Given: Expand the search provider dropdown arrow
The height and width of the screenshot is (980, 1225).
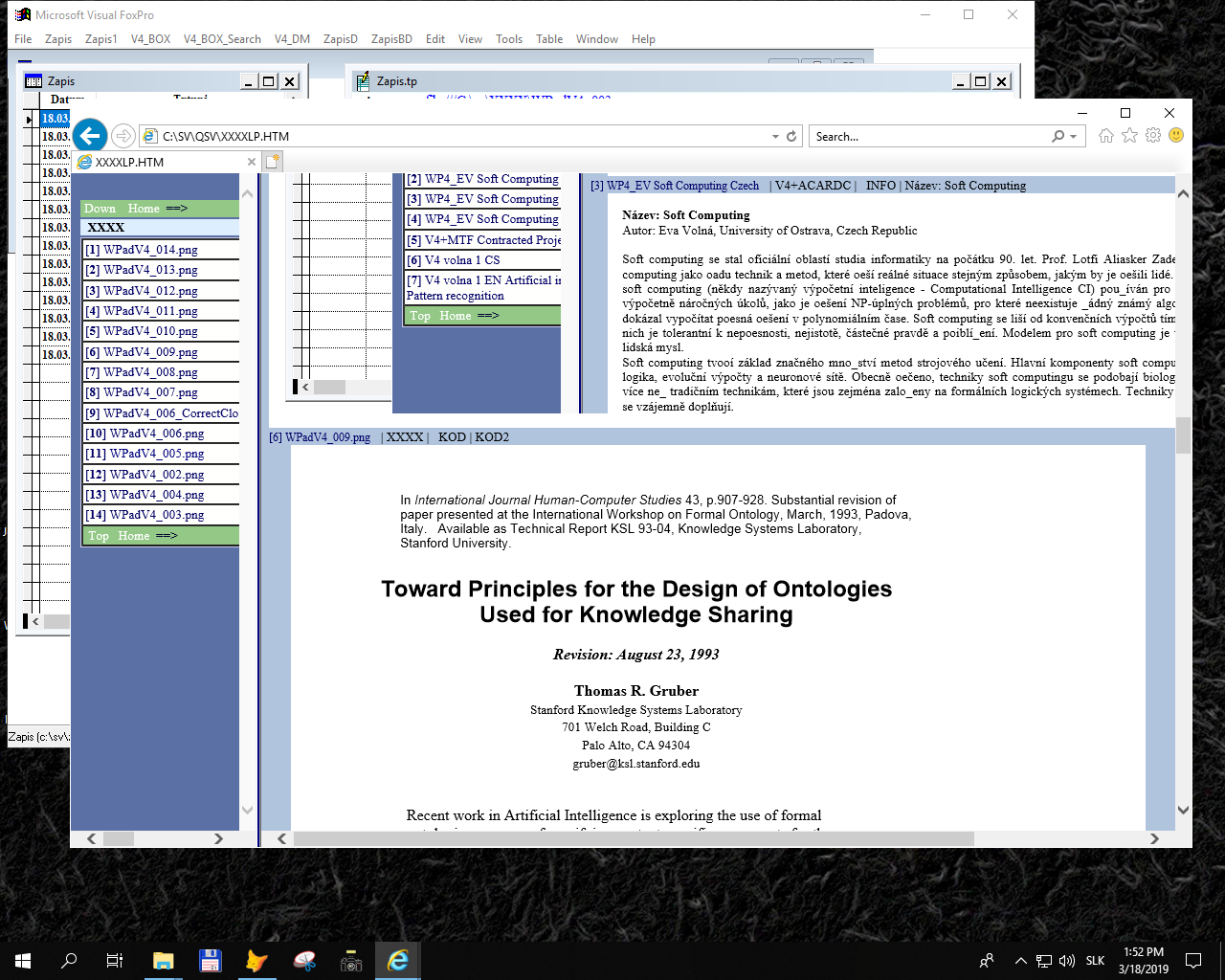Looking at the screenshot, I should click(x=1074, y=137).
